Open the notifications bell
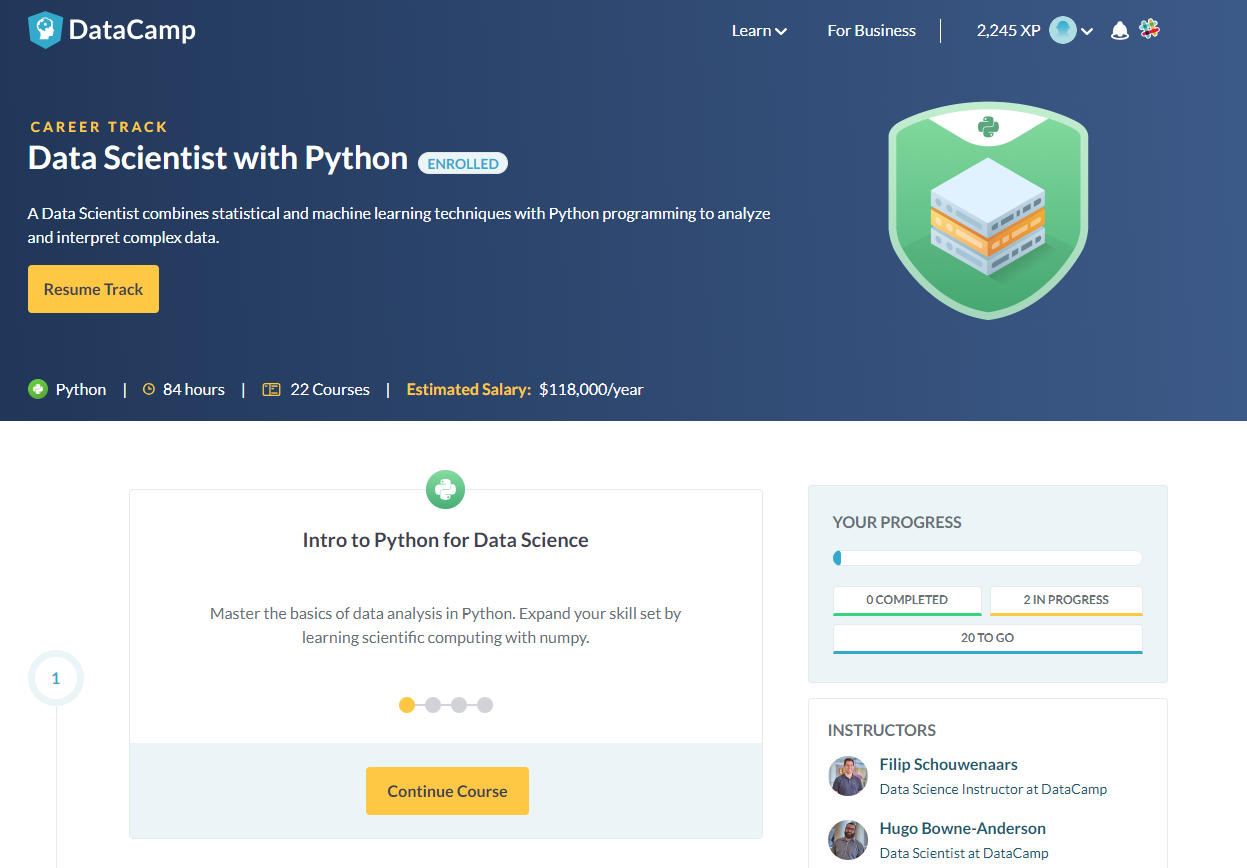 coord(1120,31)
